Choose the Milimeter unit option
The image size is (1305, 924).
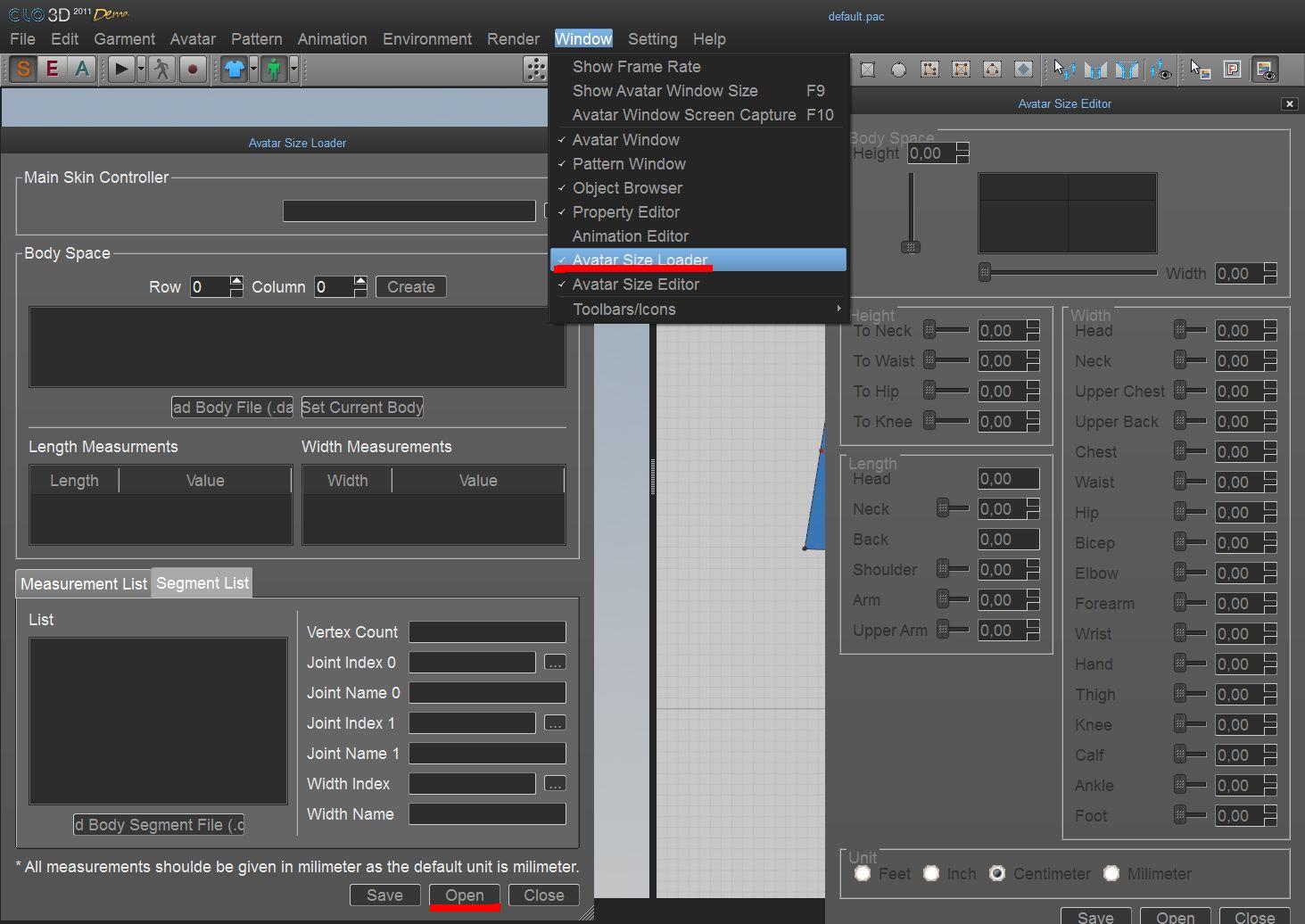click(1111, 873)
